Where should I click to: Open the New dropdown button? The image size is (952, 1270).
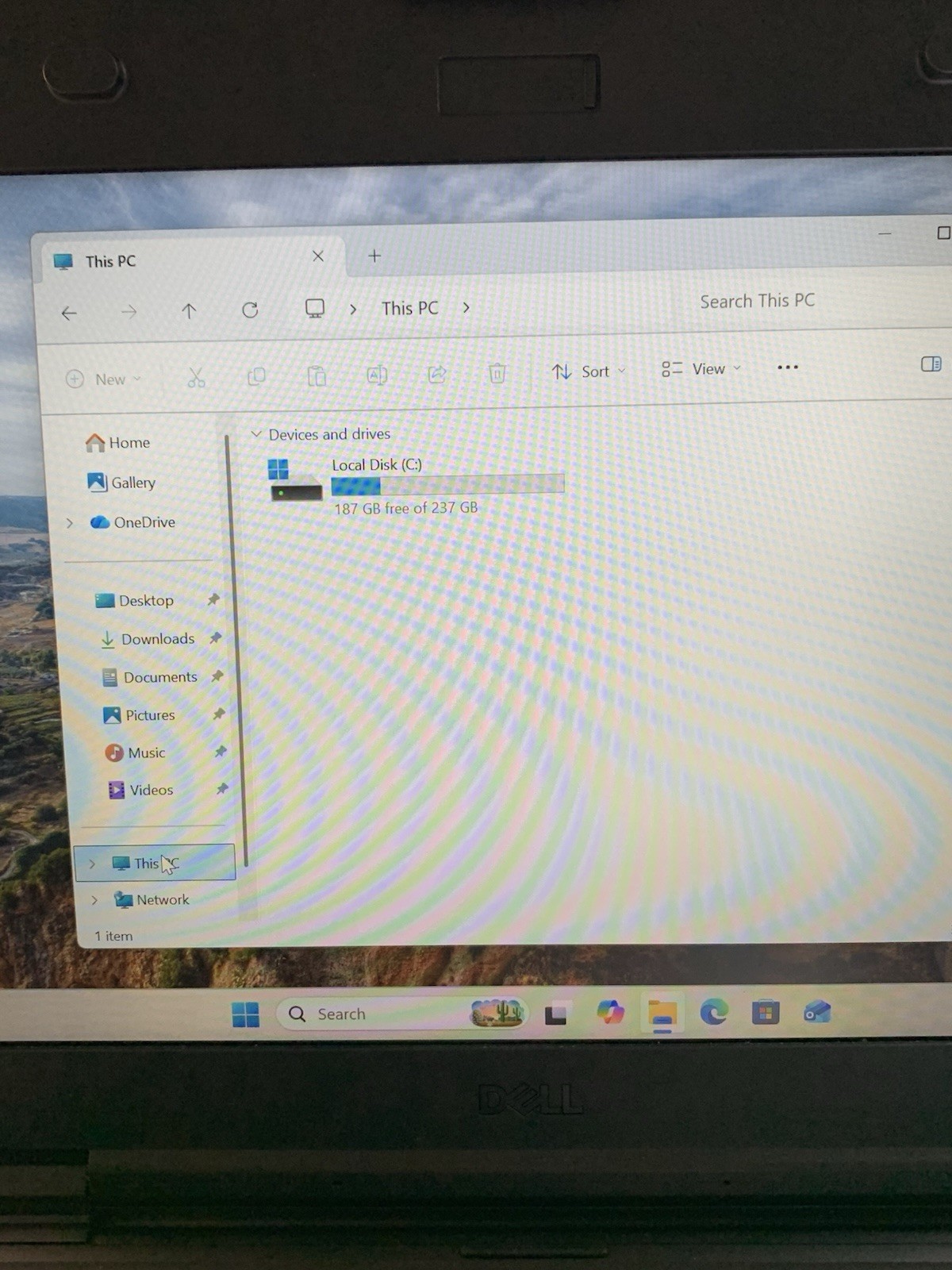pos(103,379)
